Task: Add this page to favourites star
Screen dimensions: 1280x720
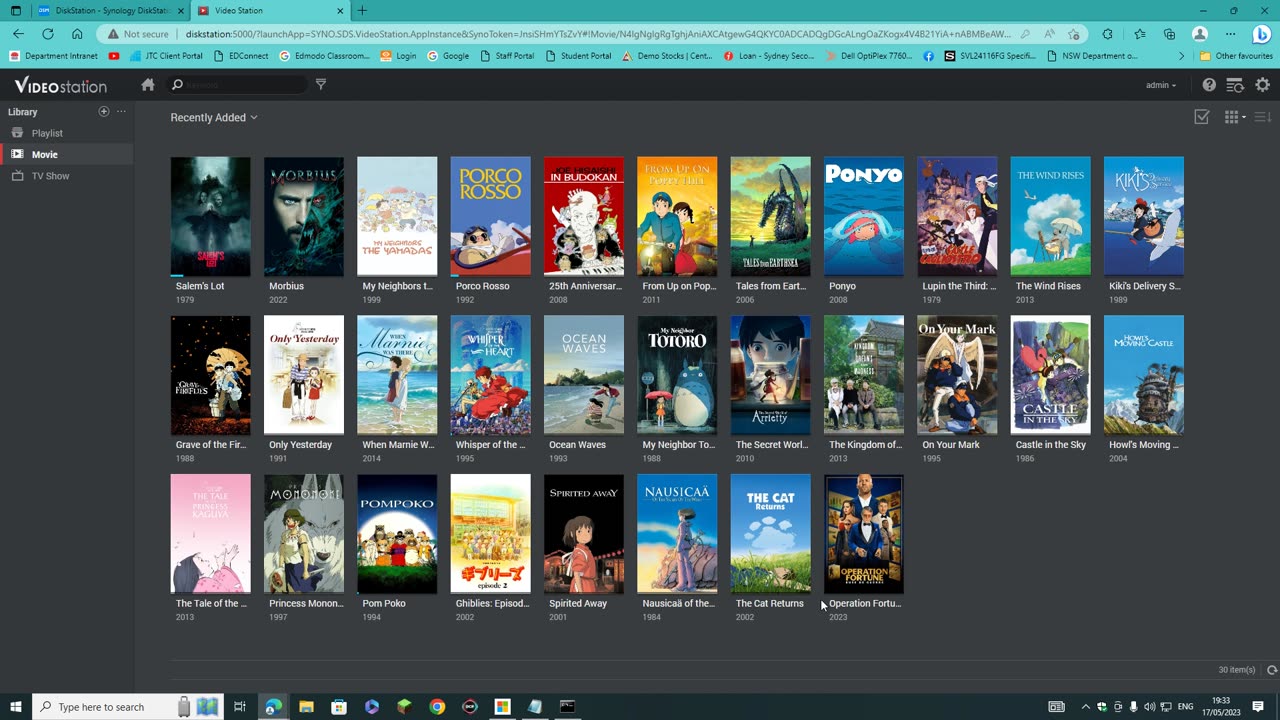Action: pos(1073,34)
